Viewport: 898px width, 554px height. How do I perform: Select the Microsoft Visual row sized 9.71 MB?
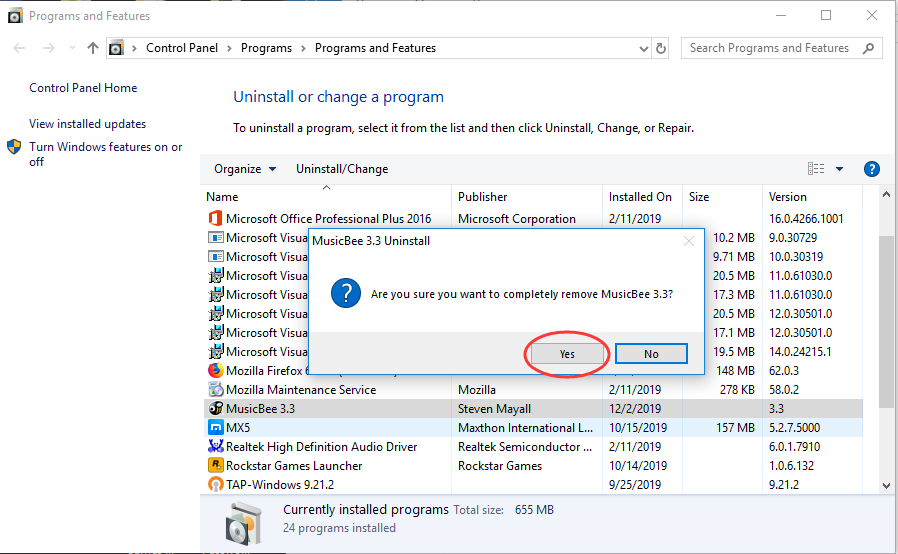[533, 256]
